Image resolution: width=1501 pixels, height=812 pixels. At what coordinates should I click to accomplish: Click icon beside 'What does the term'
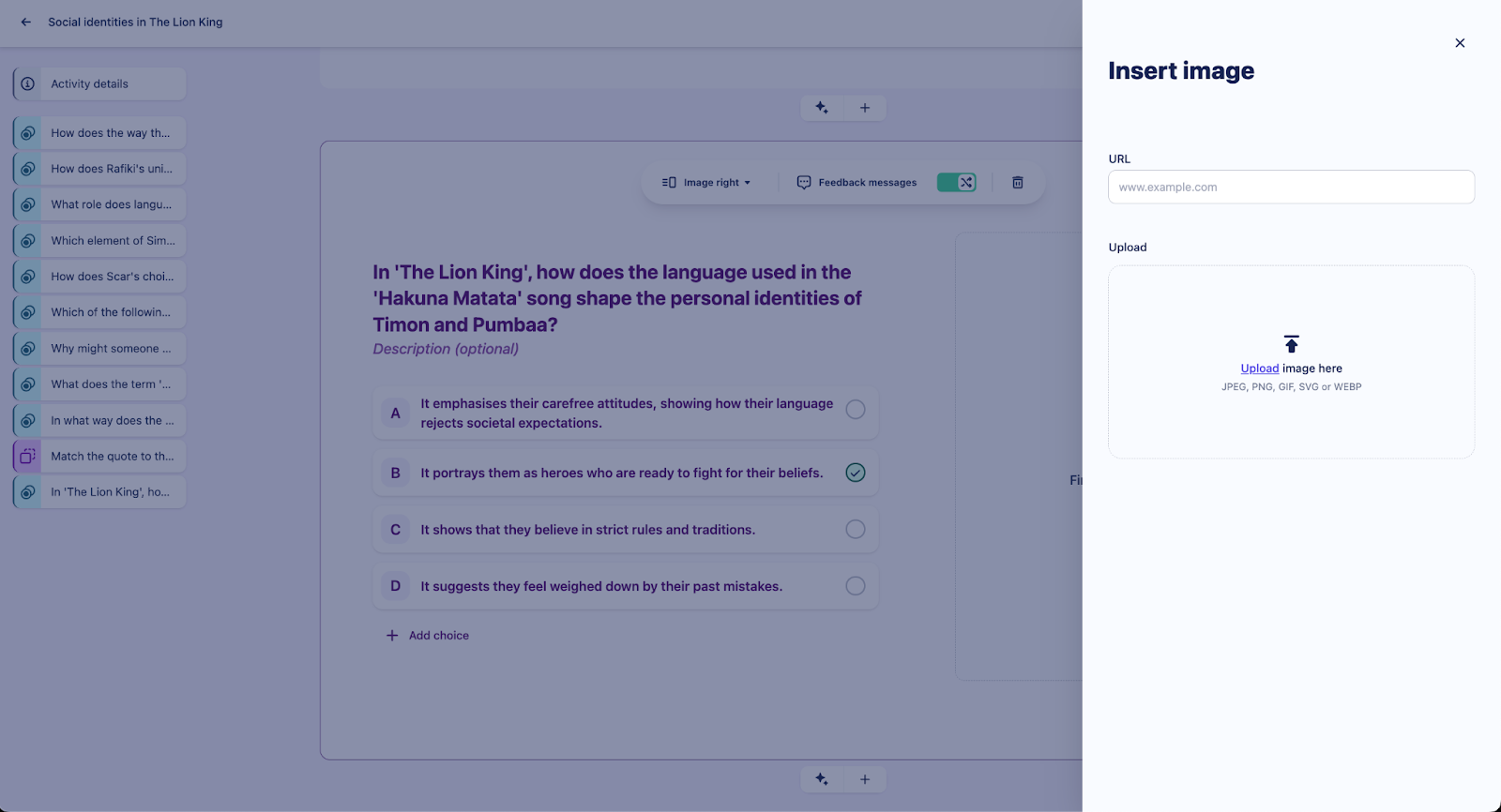28,384
